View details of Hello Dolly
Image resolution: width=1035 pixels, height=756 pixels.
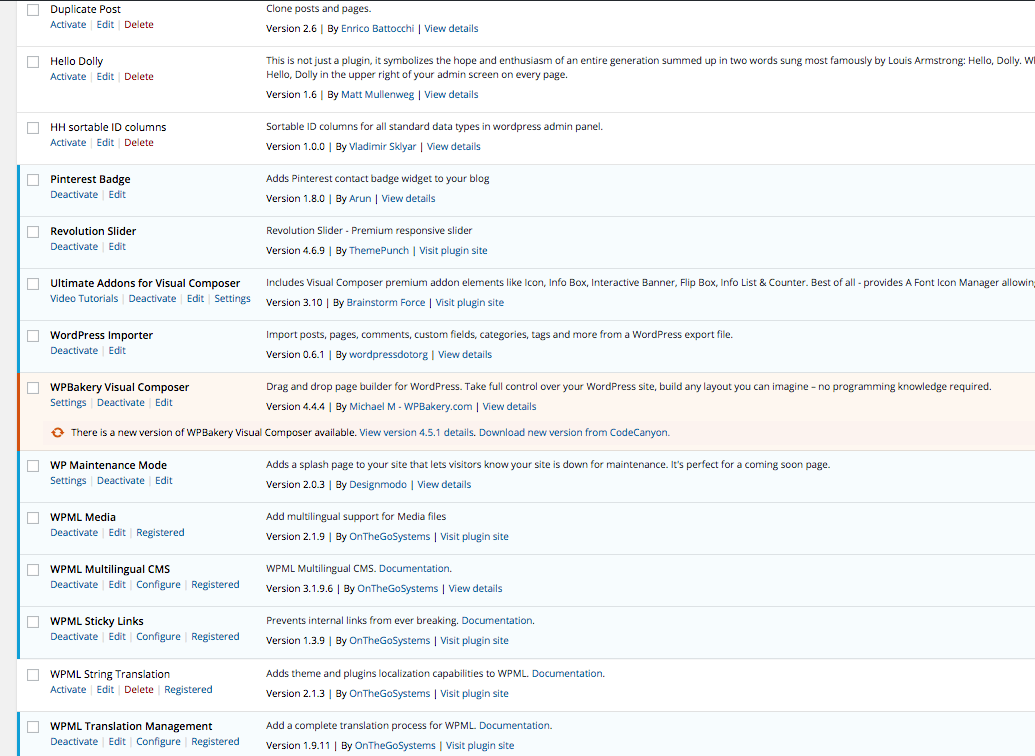tap(451, 94)
